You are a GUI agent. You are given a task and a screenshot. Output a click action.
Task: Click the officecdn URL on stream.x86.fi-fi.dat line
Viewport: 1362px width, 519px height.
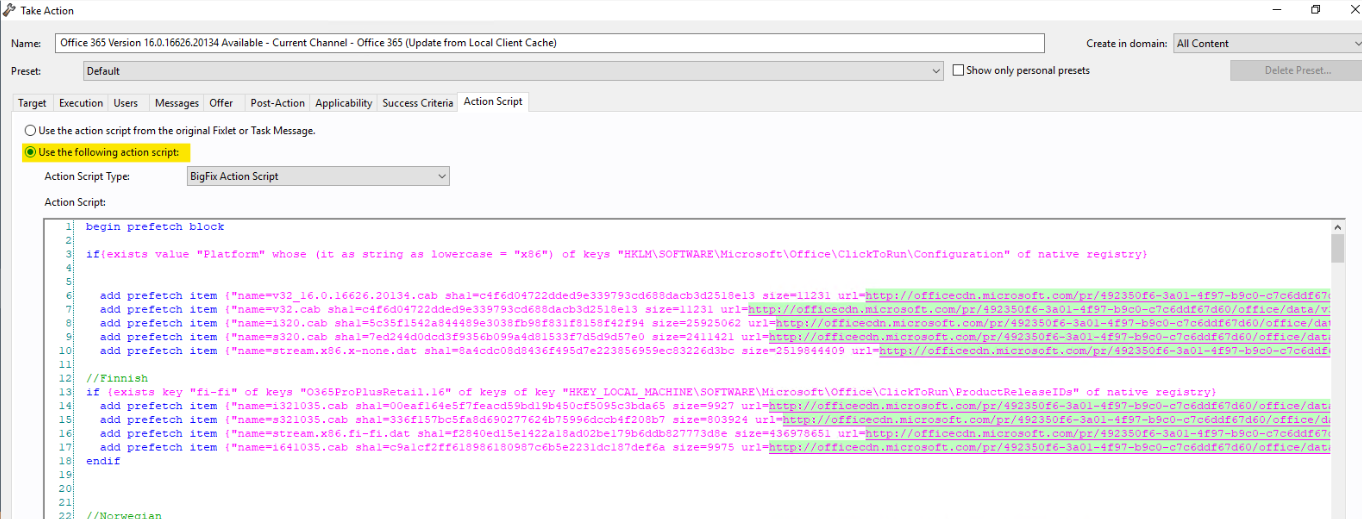point(1097,434)
